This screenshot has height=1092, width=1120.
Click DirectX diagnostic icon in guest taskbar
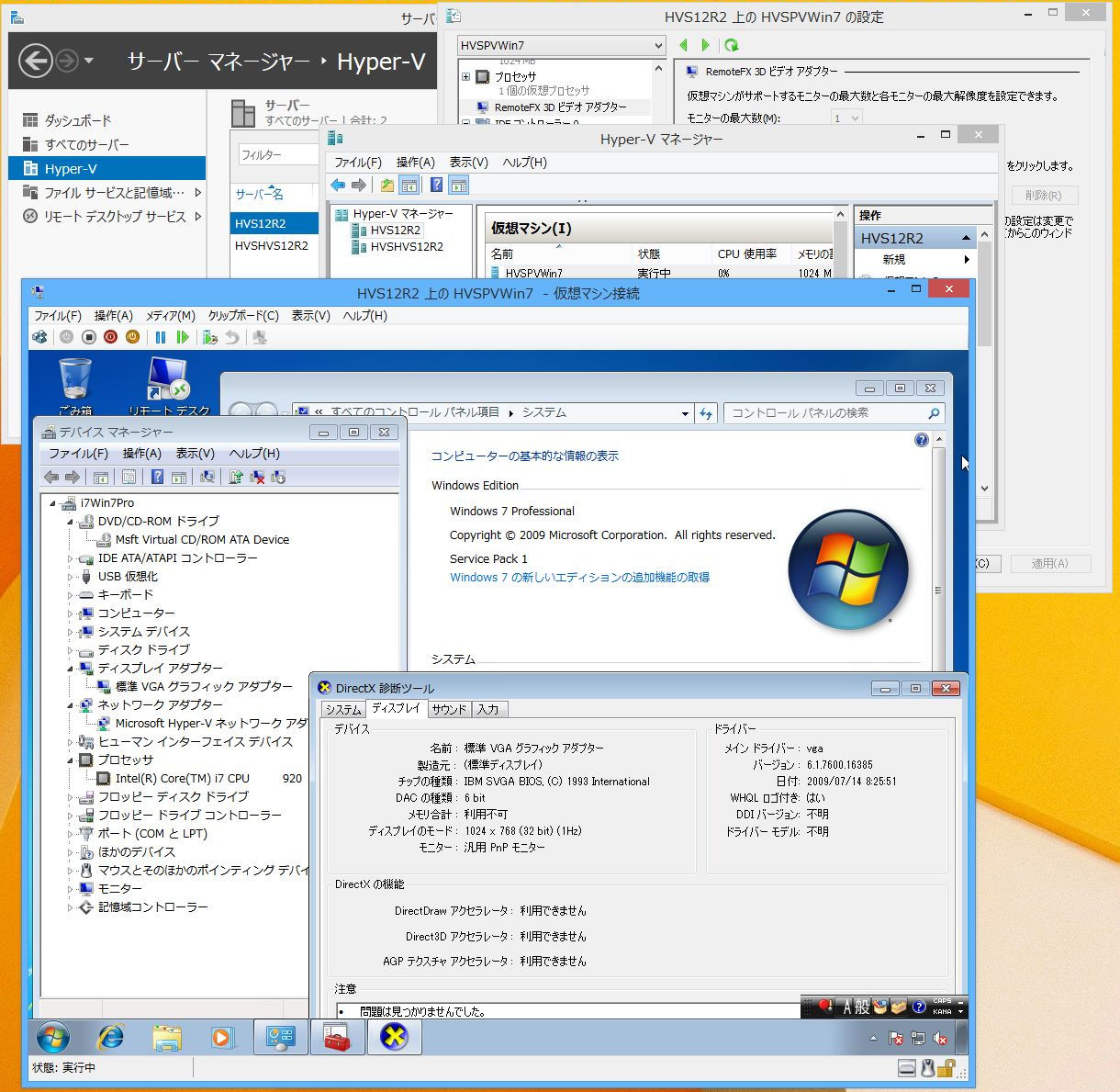pyautogui.click(x=394, y=1038)
